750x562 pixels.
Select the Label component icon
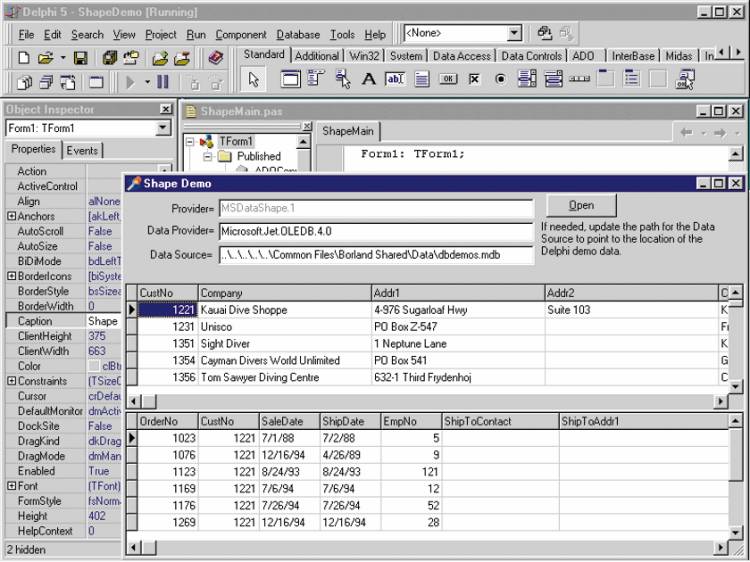click(x=368, y=79)
